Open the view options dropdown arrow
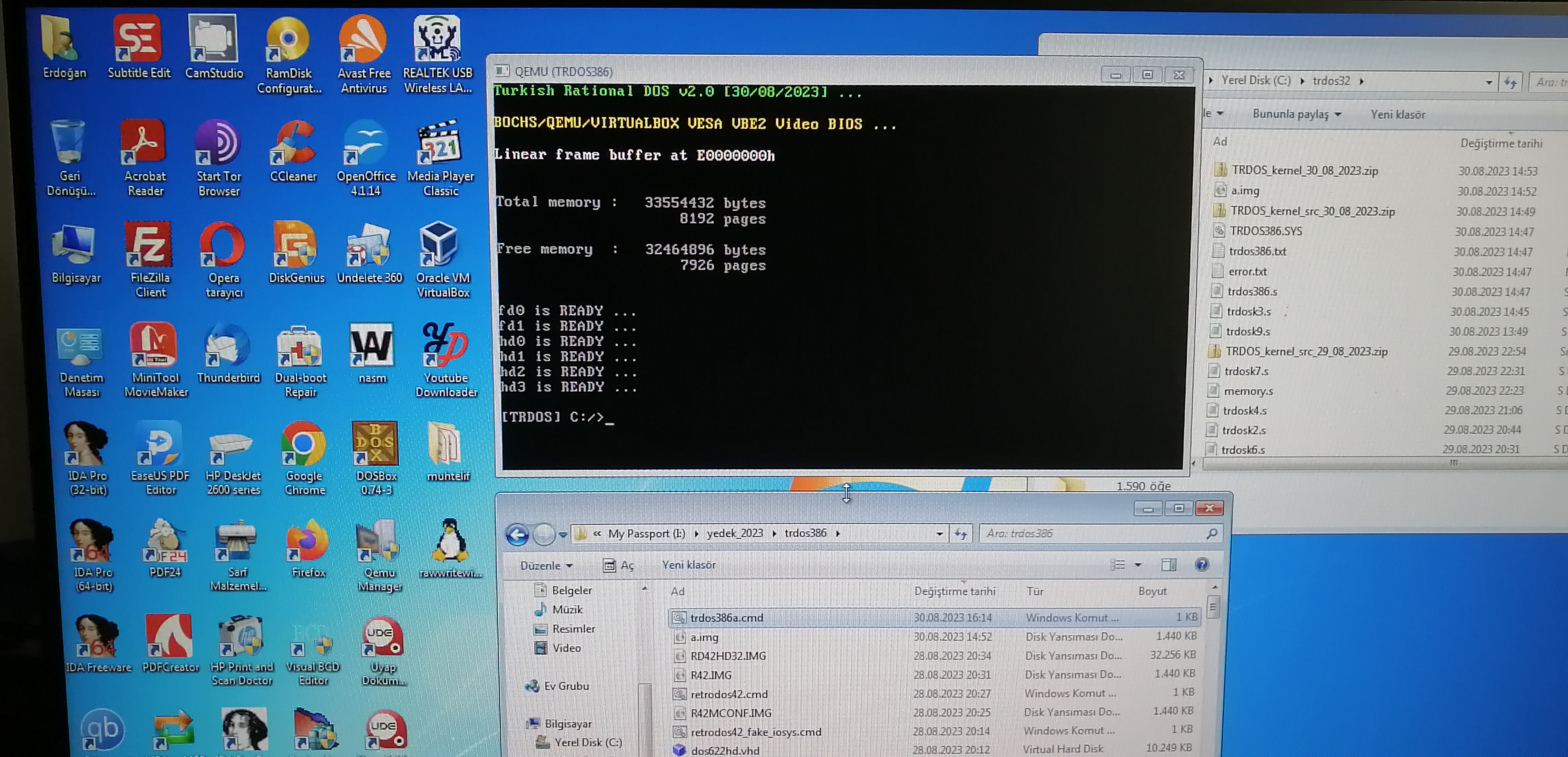This screenshot has width=1568, height=757. tap(1138, 565)
